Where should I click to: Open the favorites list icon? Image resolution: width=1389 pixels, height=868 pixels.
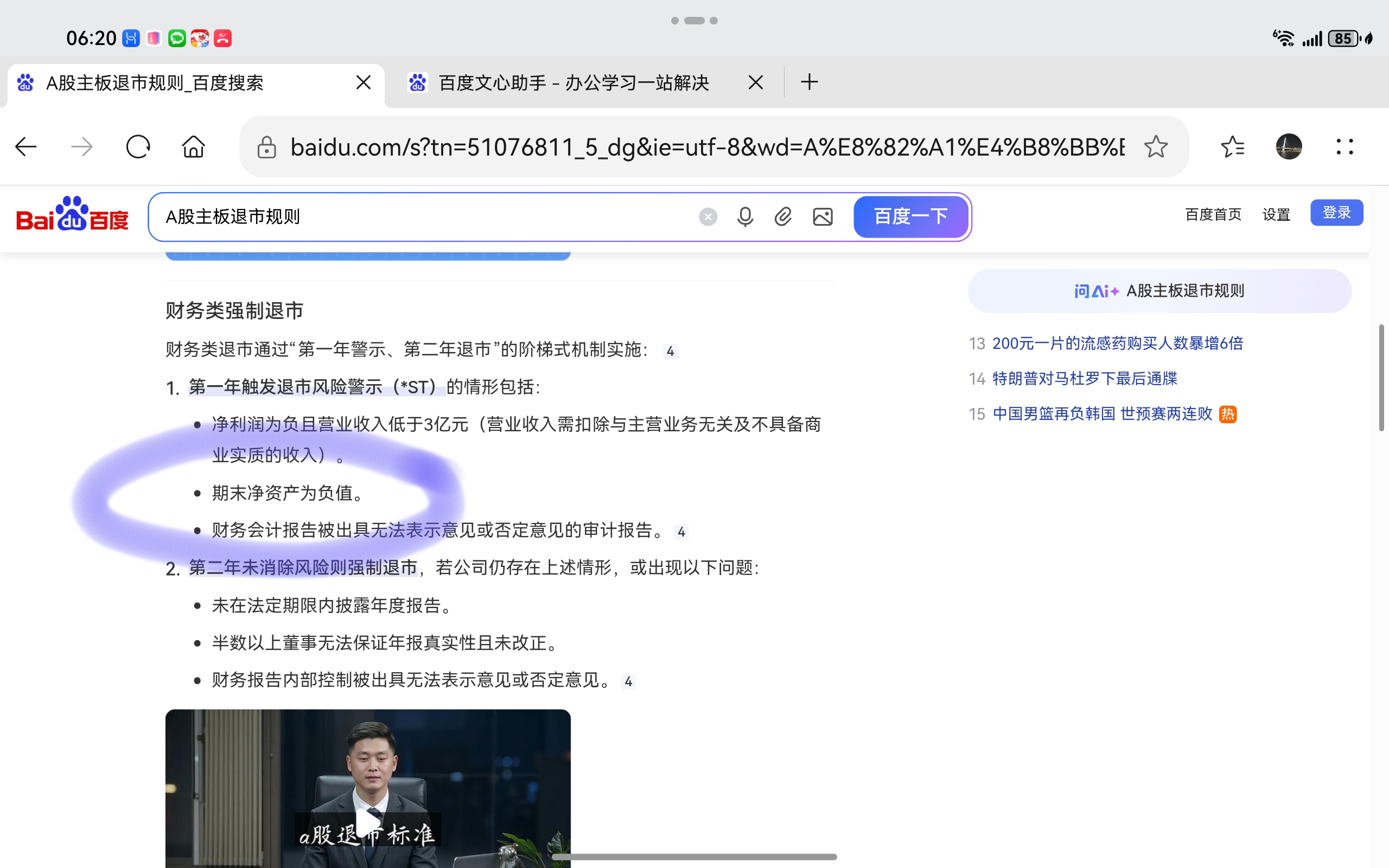[1232, 147]
